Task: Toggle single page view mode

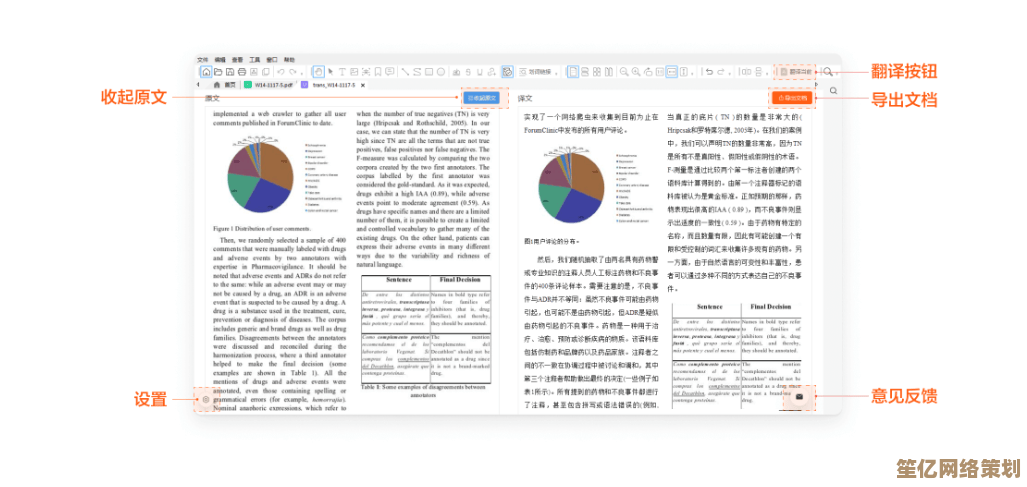Action: (573, 72)
